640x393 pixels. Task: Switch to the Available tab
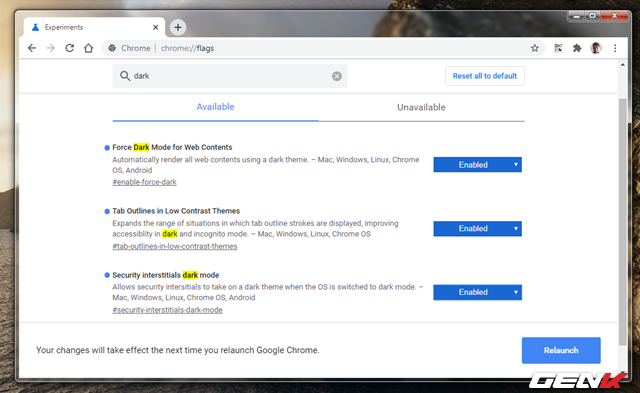216,107
